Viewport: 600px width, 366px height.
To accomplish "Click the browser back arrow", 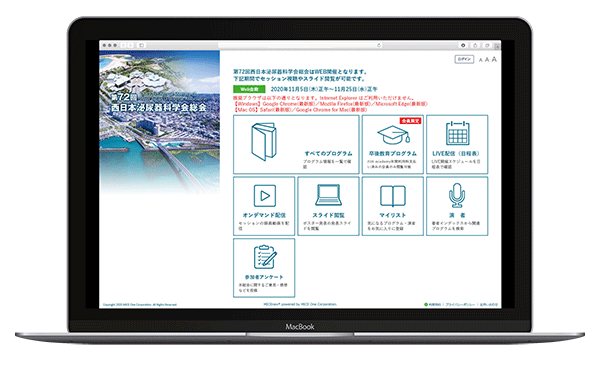I will pyautogui.click(x=123, y=45).
